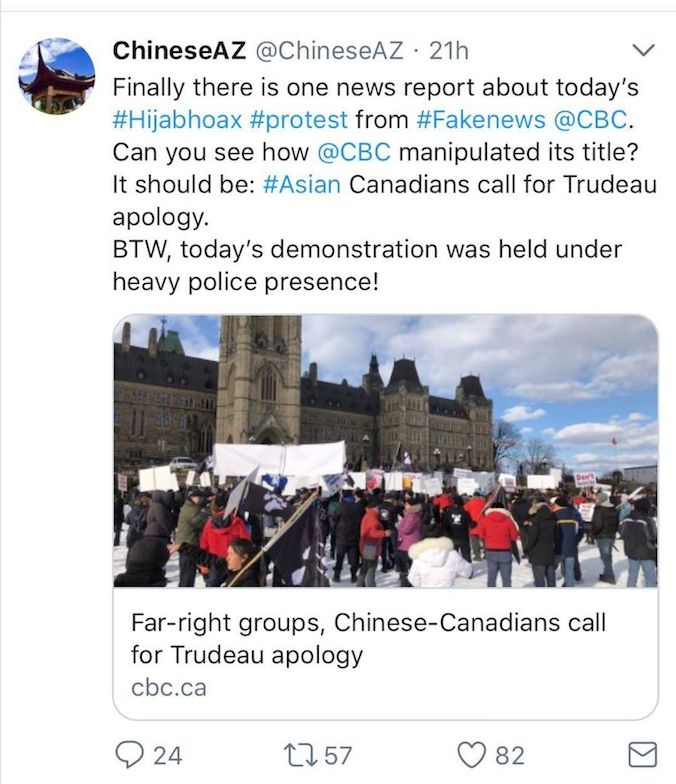This screenshot has width=676, height=784.
Task: Like the tweet with heart icon
Action: coord(471,755)
